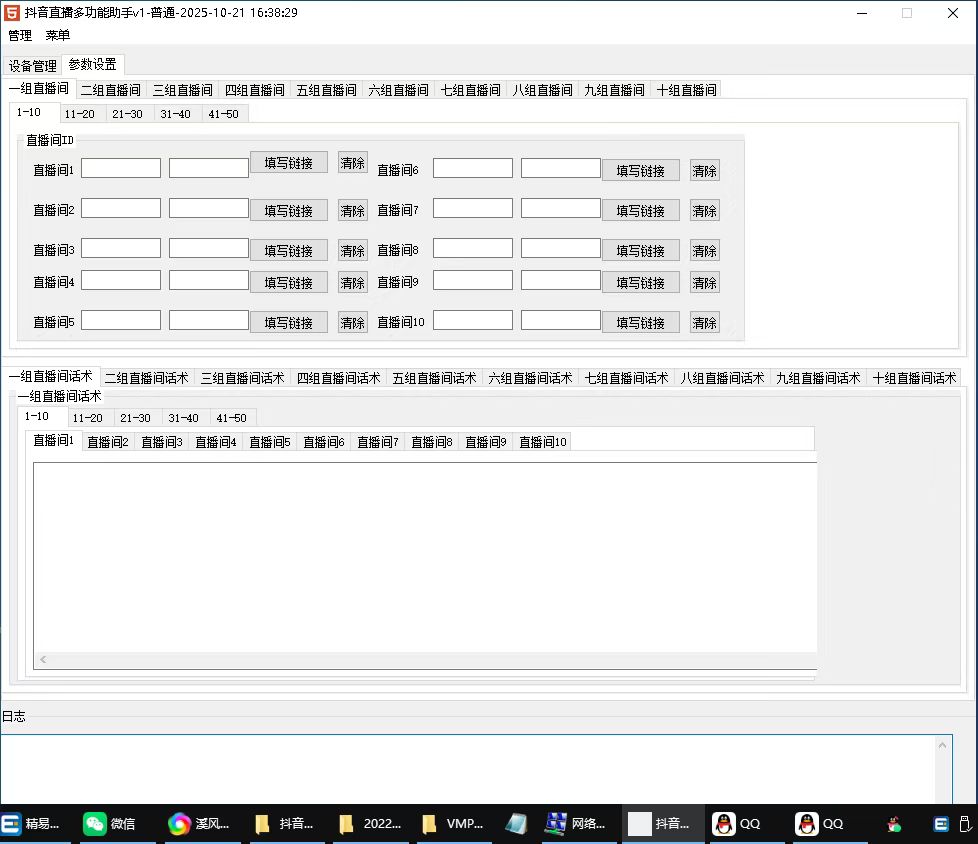Open the 精易 app in the taskbar
This screenshot has width=978, height=844.
[31, 824]
